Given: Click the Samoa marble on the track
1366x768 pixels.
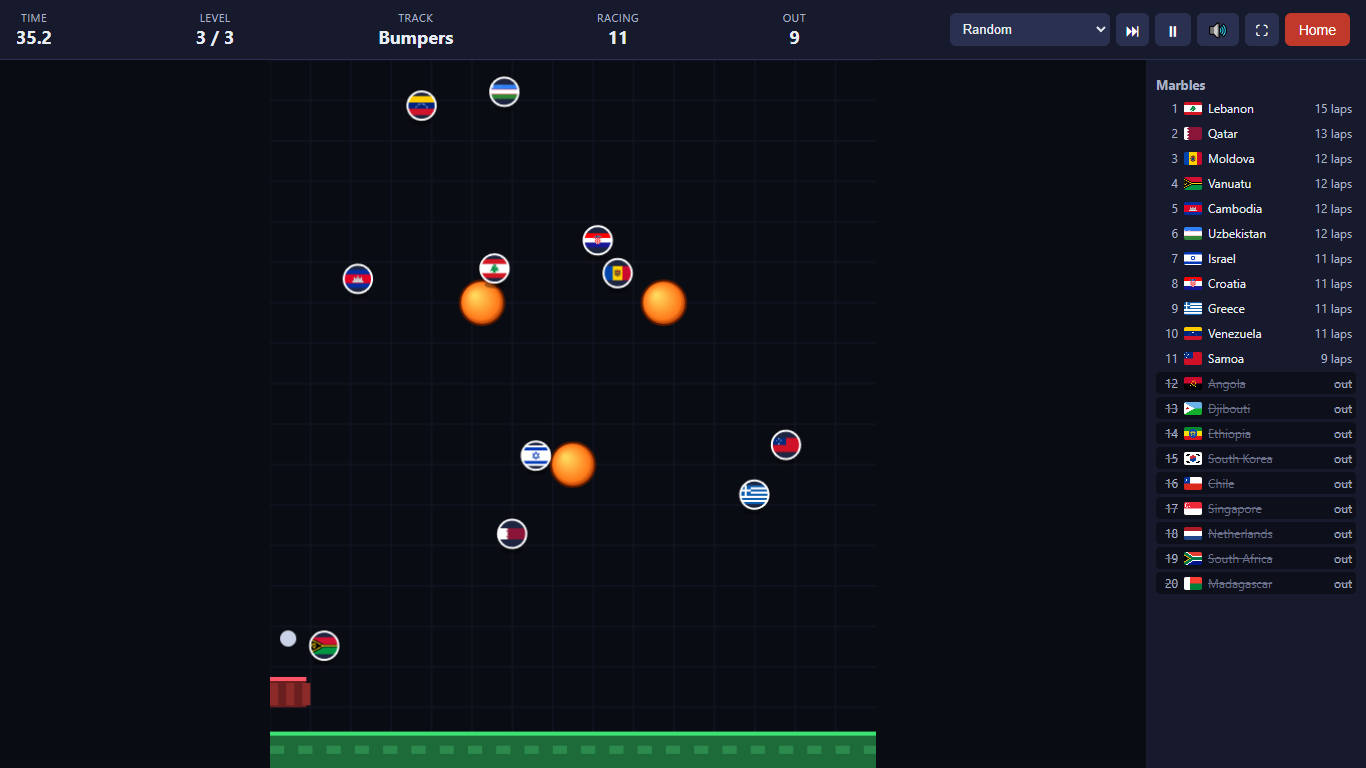Looking at the screenshot, I should coord(786,445).
